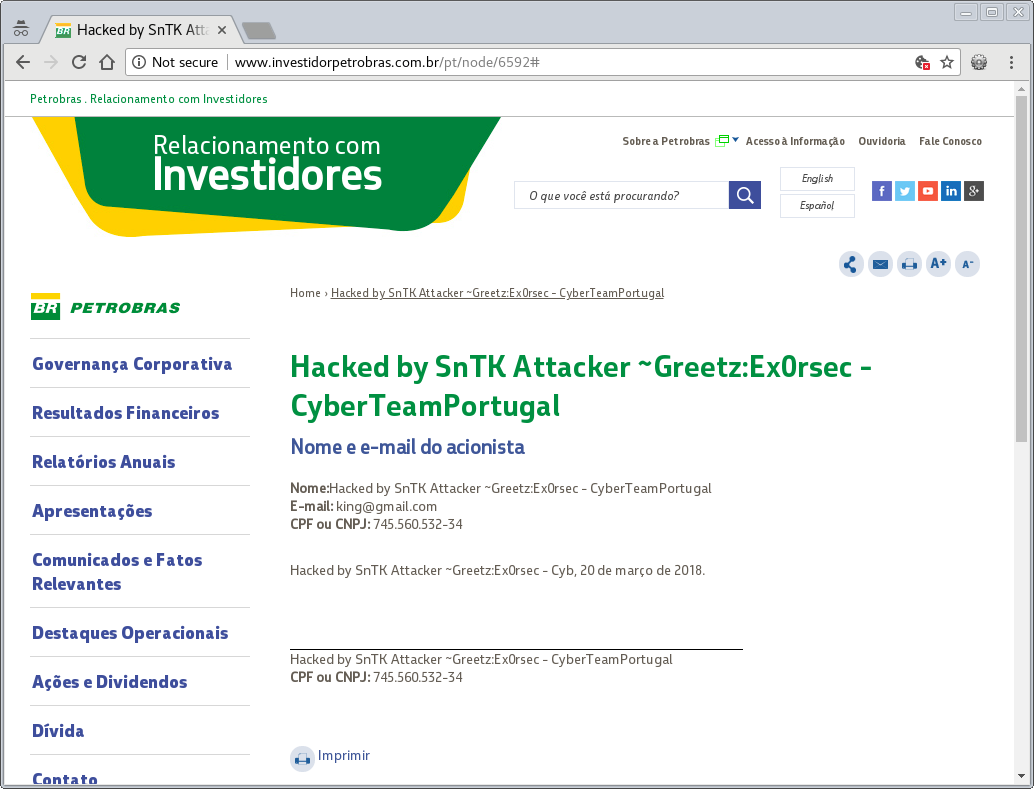The height and width of the screenshot is (789, 1034).
Task: Open the Fale Conosco menu item
Action: [x=950, y=141]
